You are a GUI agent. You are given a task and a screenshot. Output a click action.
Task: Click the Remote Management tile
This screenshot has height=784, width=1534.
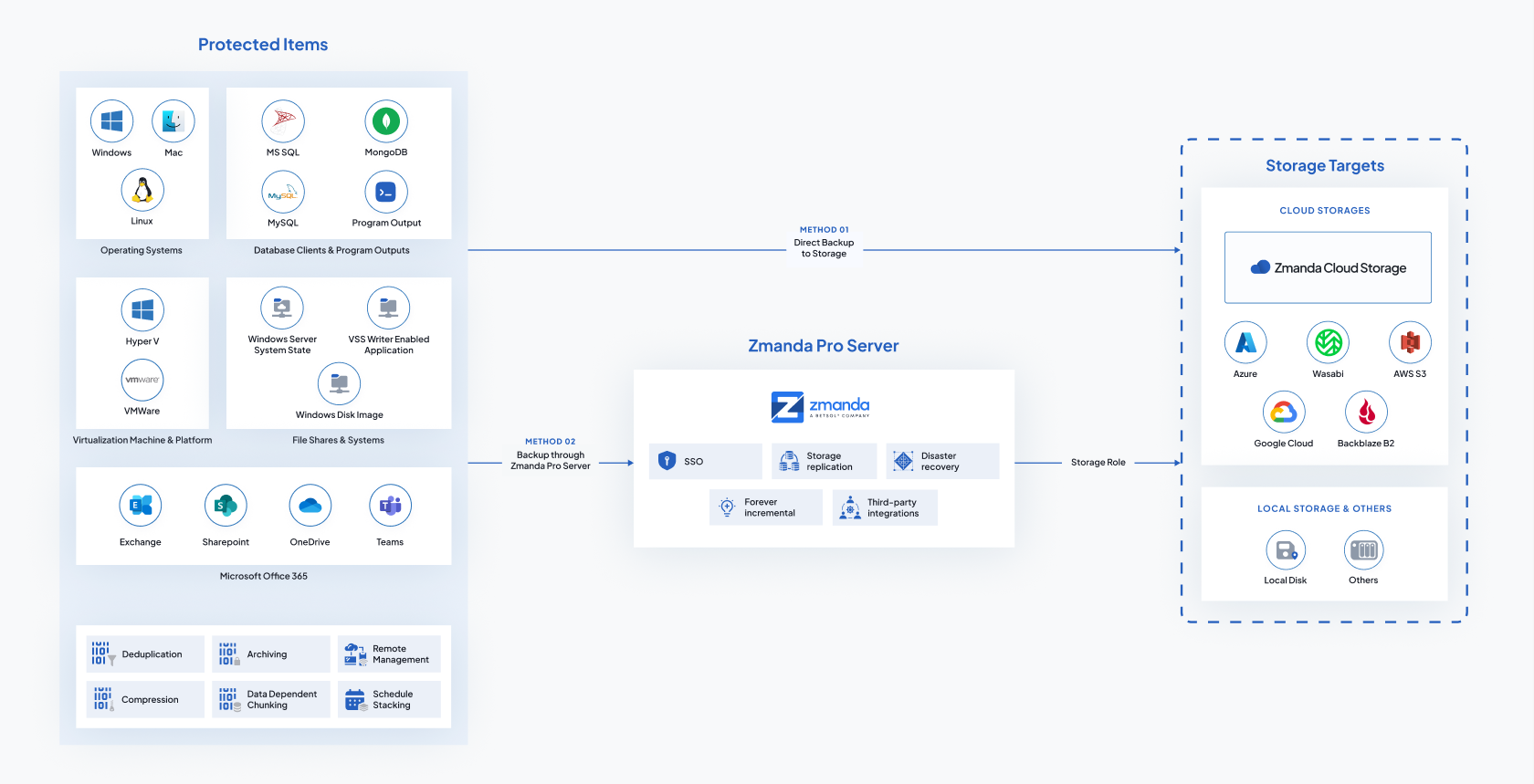(389, 654)
